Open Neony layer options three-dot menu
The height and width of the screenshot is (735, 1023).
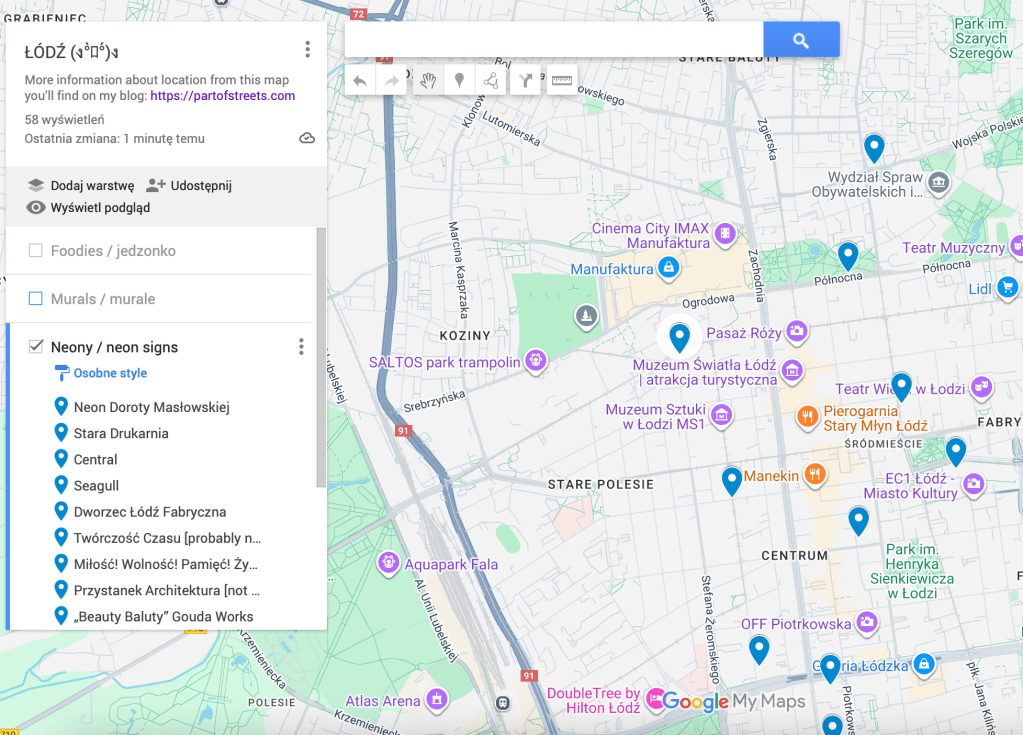(x=301, y=347)
